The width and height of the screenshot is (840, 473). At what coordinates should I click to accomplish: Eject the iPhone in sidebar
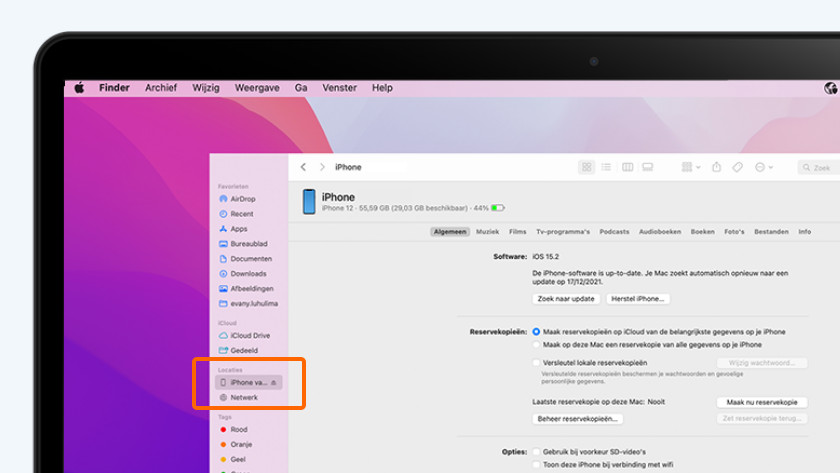(x=274, y=382)
